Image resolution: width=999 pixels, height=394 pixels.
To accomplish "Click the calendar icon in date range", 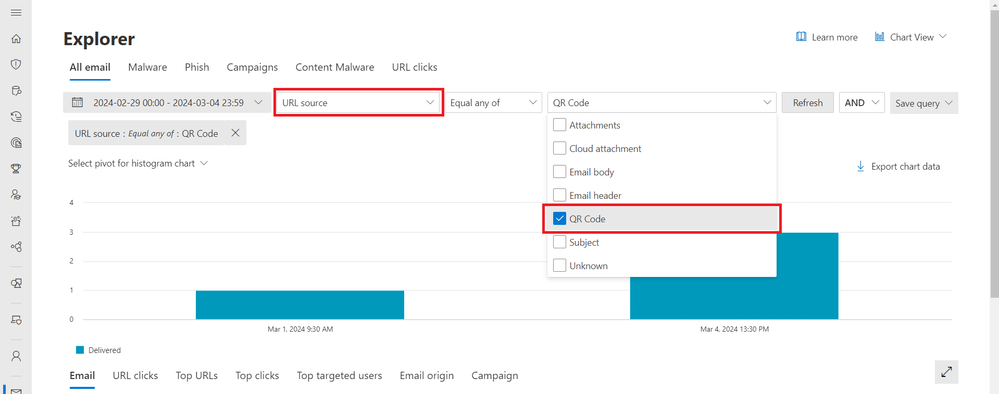I will tap(78, 102).
